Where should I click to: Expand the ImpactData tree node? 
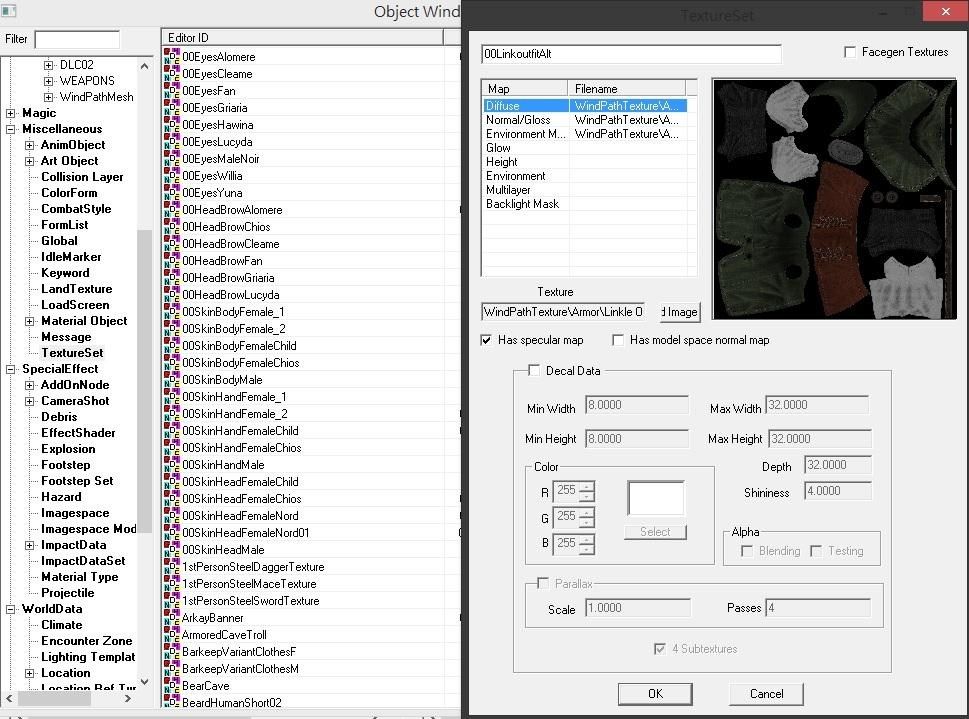click(x=29, y=545)
